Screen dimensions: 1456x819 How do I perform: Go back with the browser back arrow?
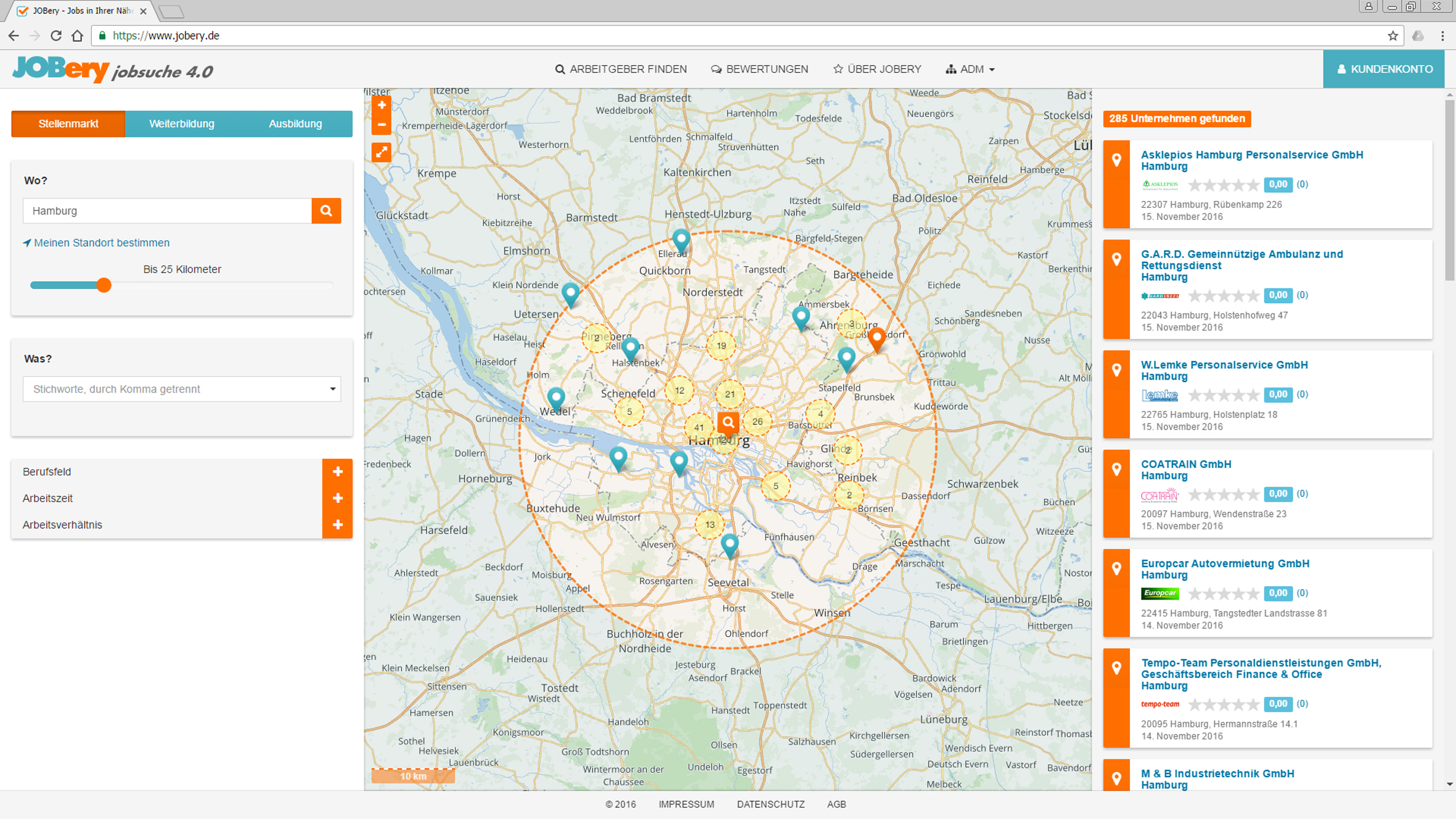click(x=14, y=36)
